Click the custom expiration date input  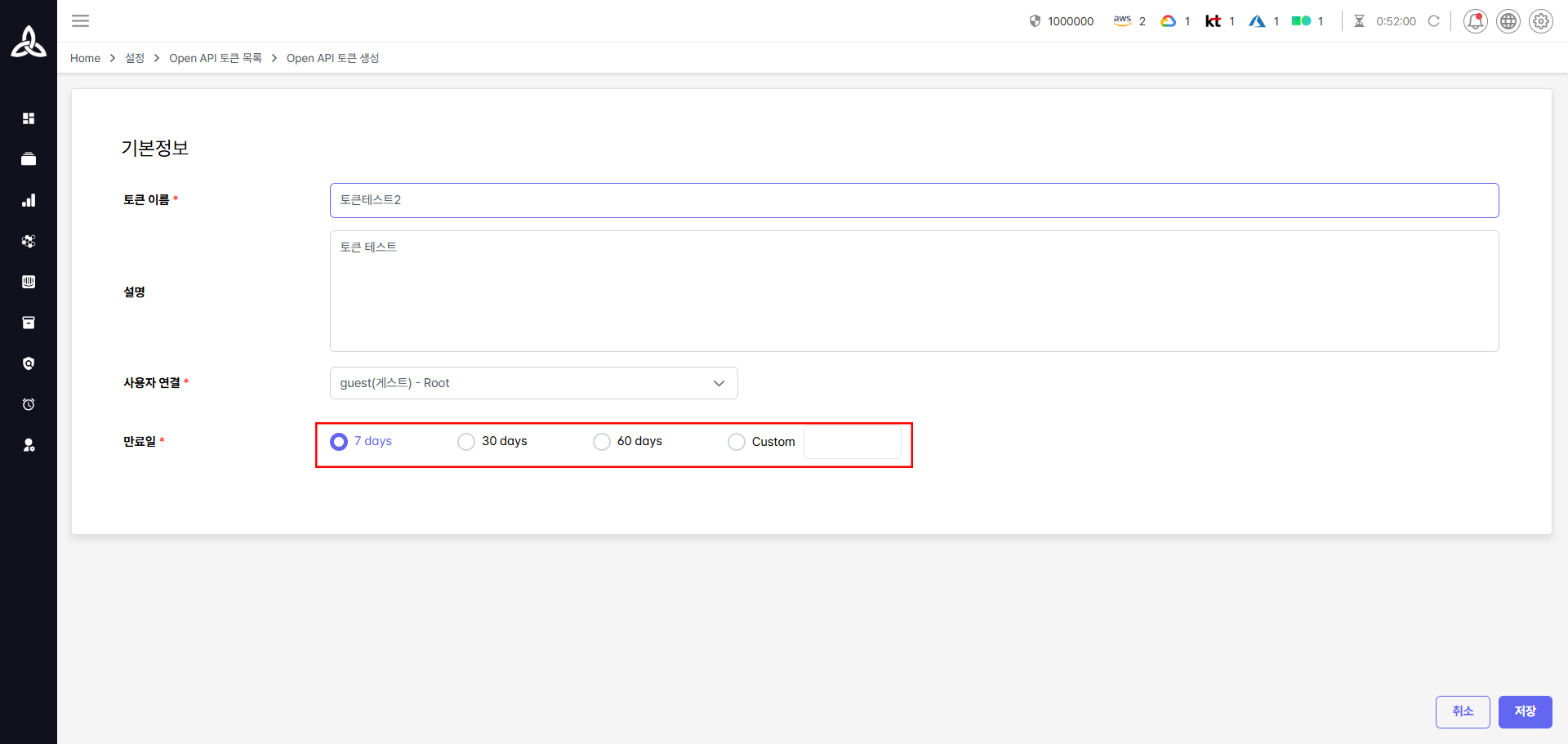853,442
